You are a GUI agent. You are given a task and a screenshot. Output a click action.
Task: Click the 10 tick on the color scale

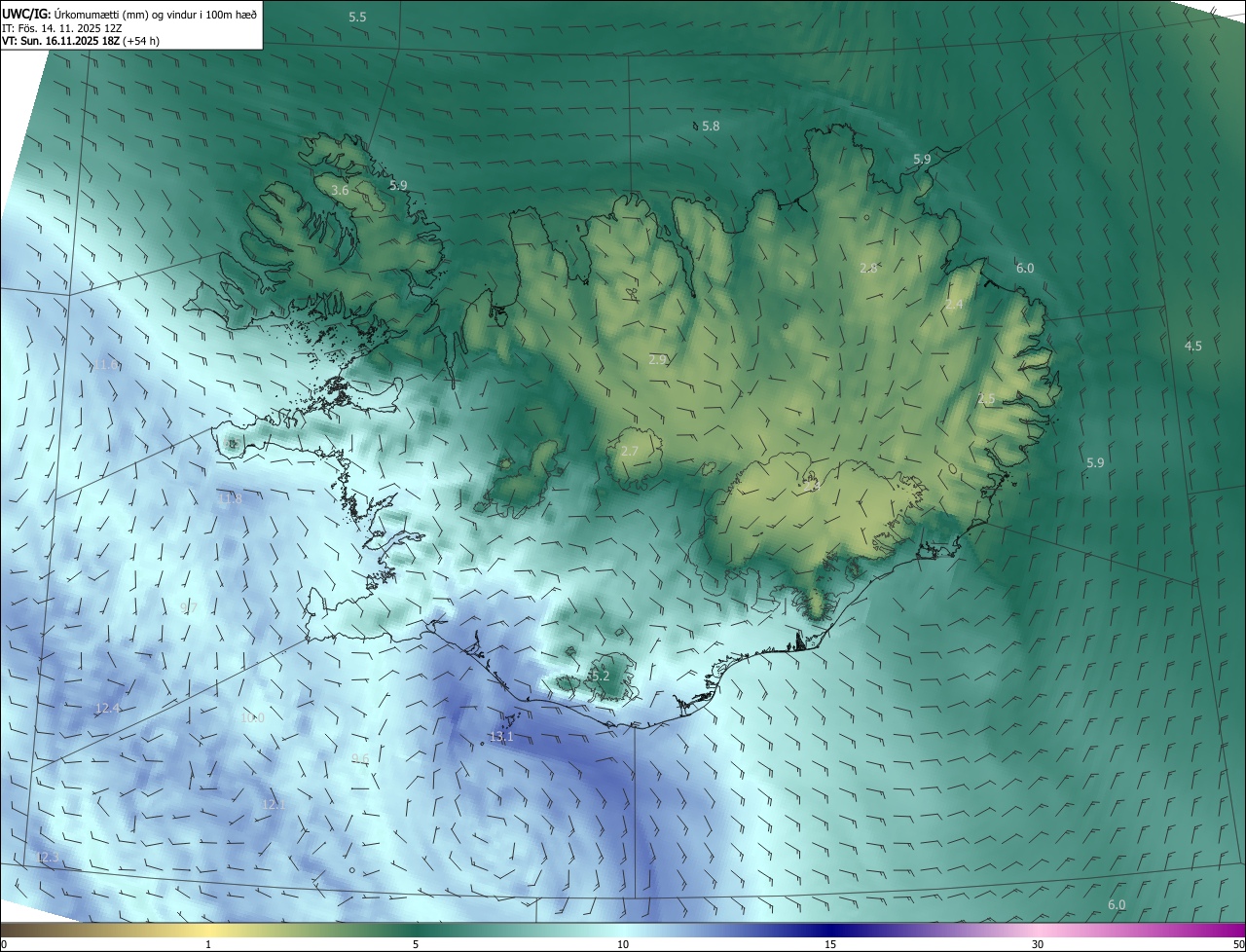(x=623, y=944)
